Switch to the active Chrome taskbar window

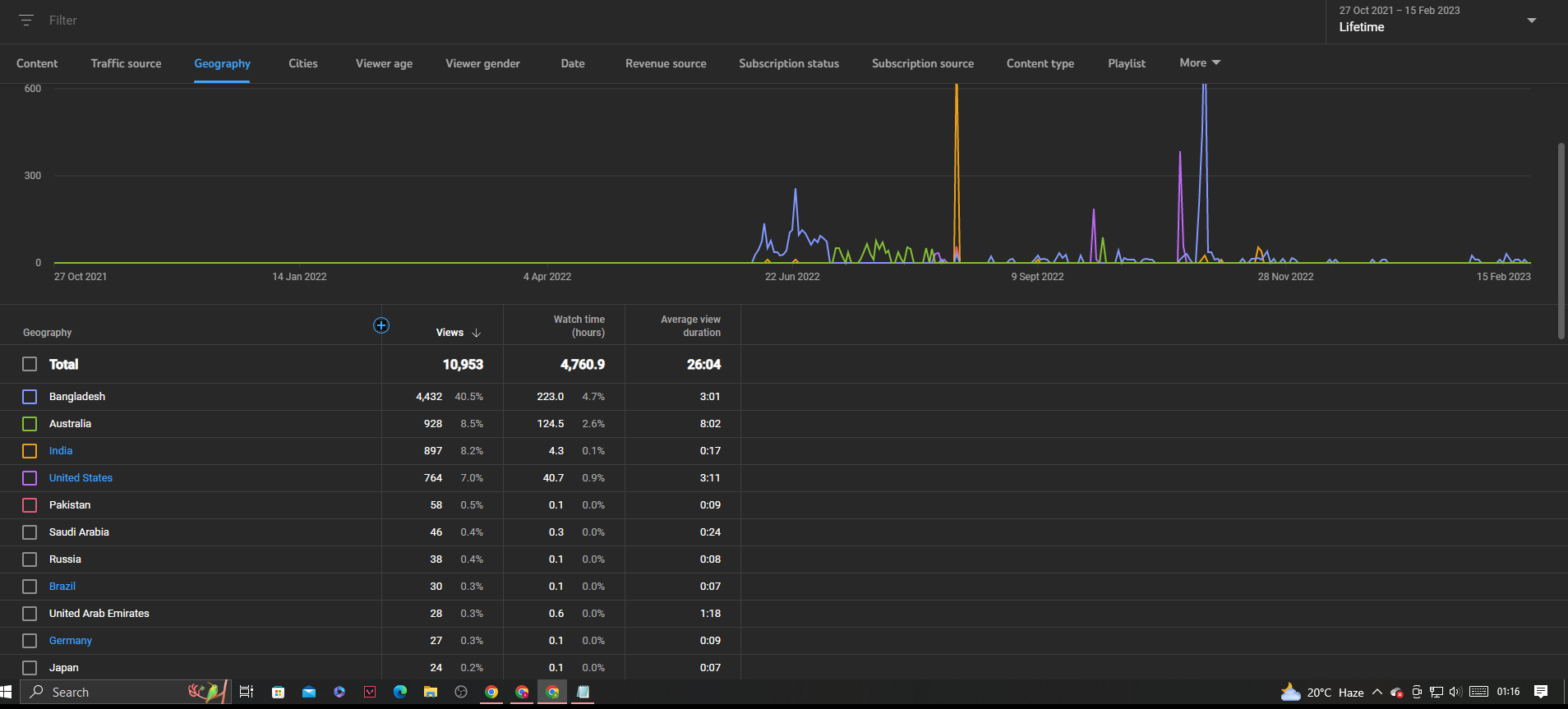[552, 692]
